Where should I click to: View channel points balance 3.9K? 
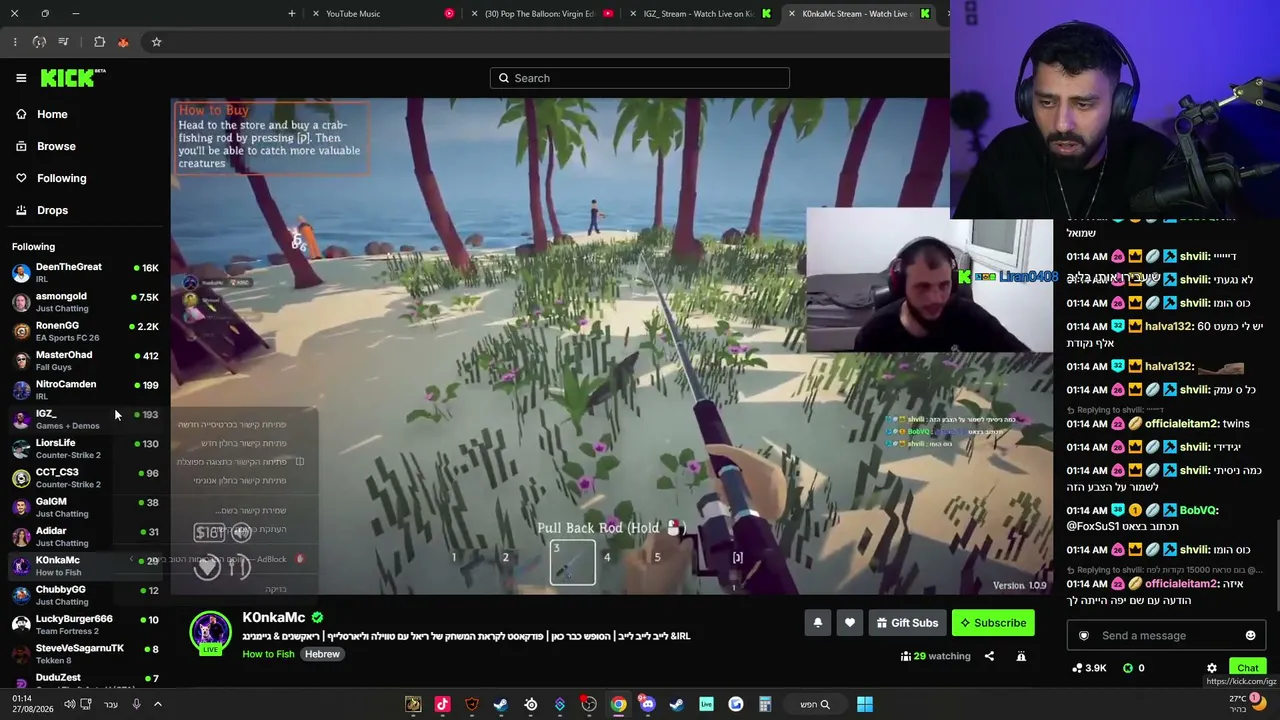(1089, 668)
